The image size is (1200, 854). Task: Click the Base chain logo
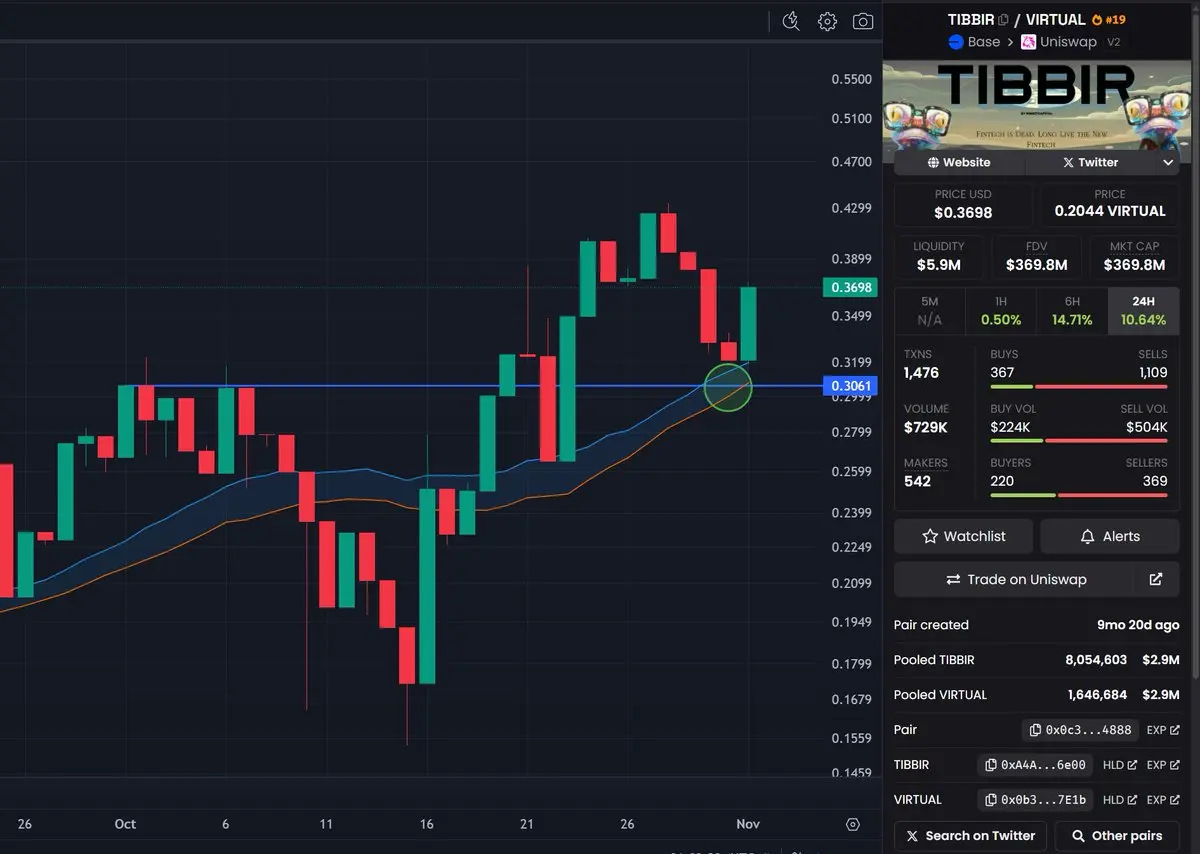coord(955,42)
